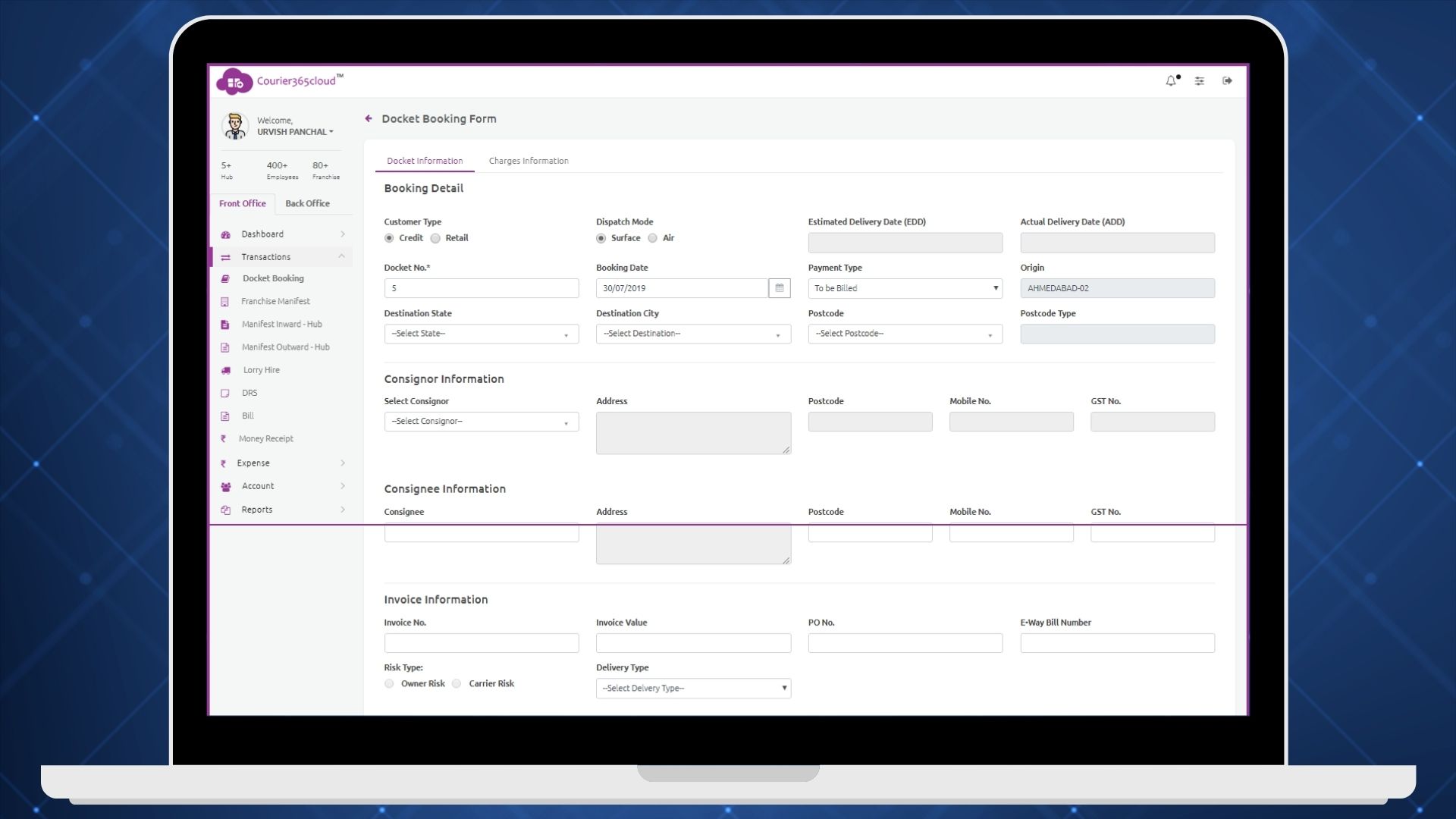Screen dimensions: 1456x819
Task: Click the Courier365cloud logo icon
Action: 234,82
